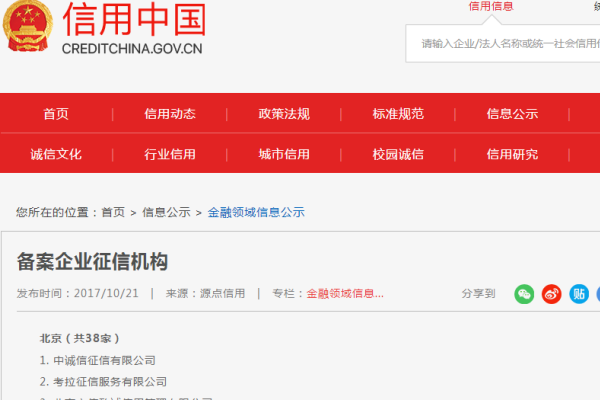Share the article via WeChat icon
The width and height of the screenshot is (600, 400).
tap(524, 294)
